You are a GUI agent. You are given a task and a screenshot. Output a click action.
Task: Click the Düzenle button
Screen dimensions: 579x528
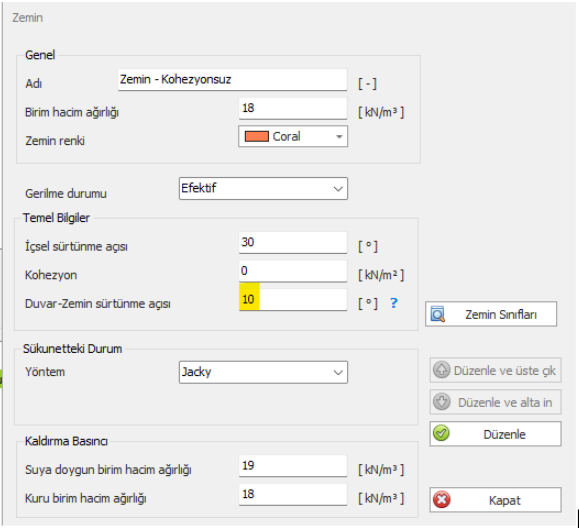tap(495, 434)
